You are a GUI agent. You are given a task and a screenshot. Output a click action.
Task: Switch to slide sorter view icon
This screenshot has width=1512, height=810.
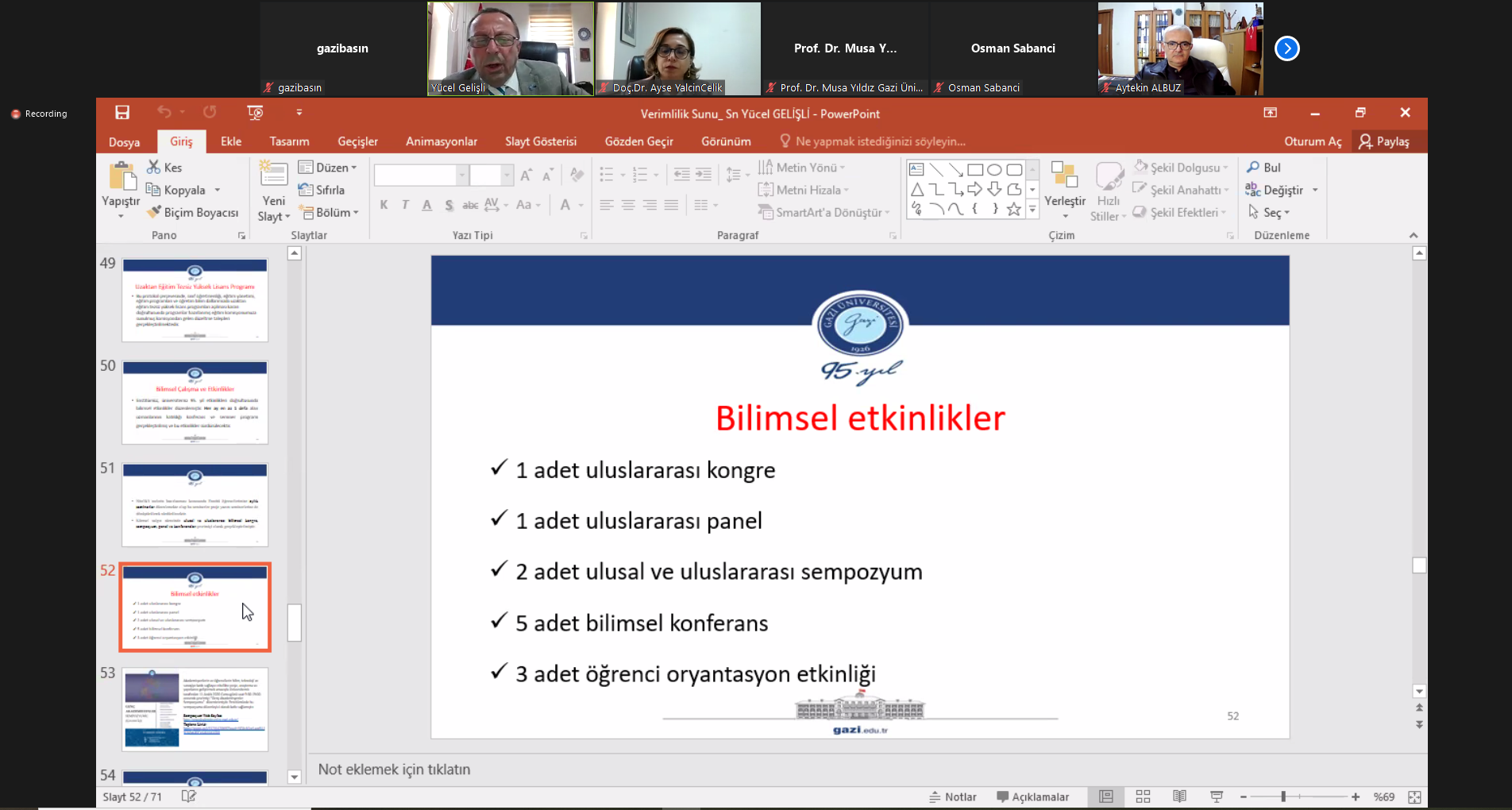(x=1144, y=796)
